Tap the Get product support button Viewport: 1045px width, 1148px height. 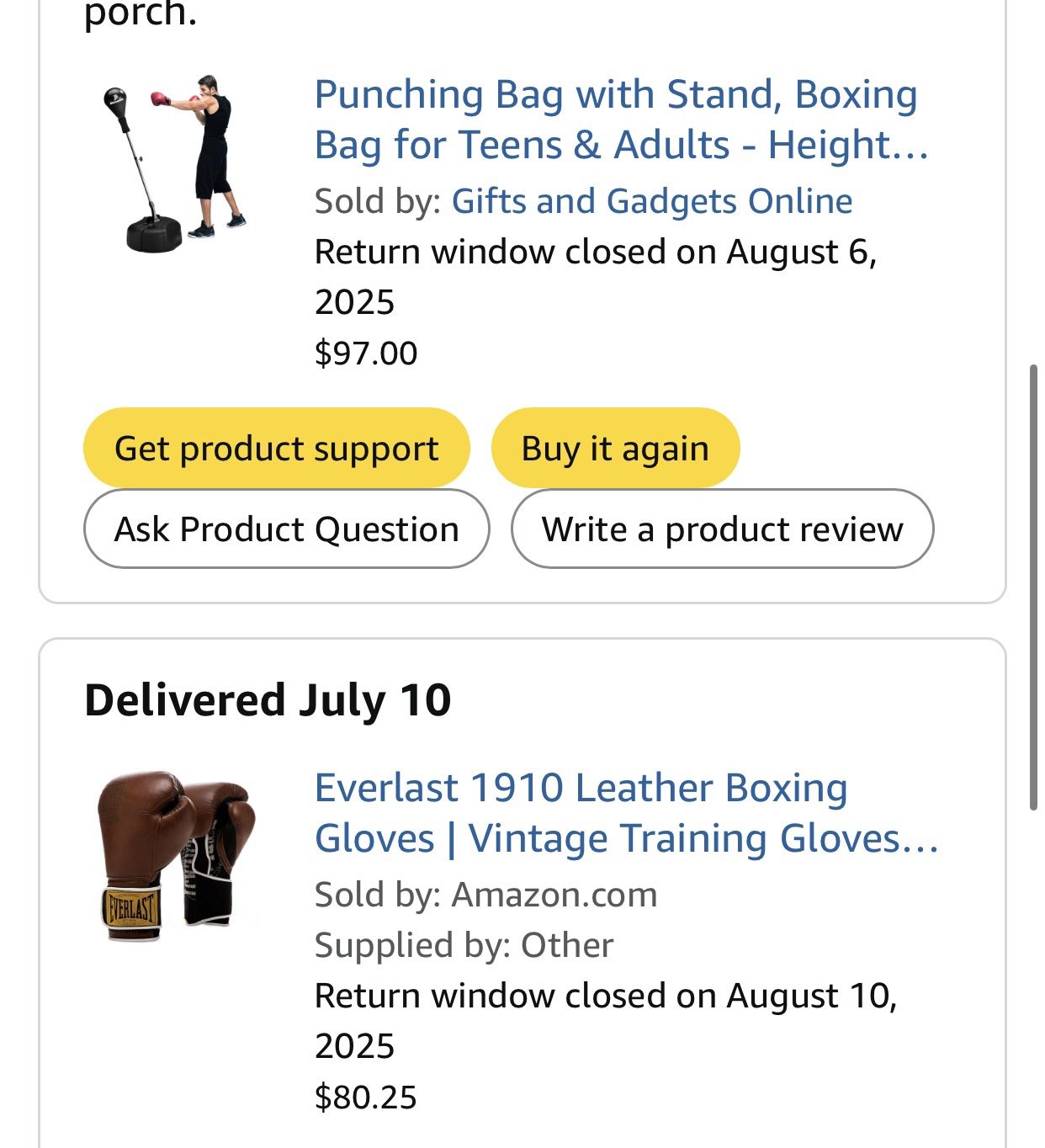tap(276, 448)
